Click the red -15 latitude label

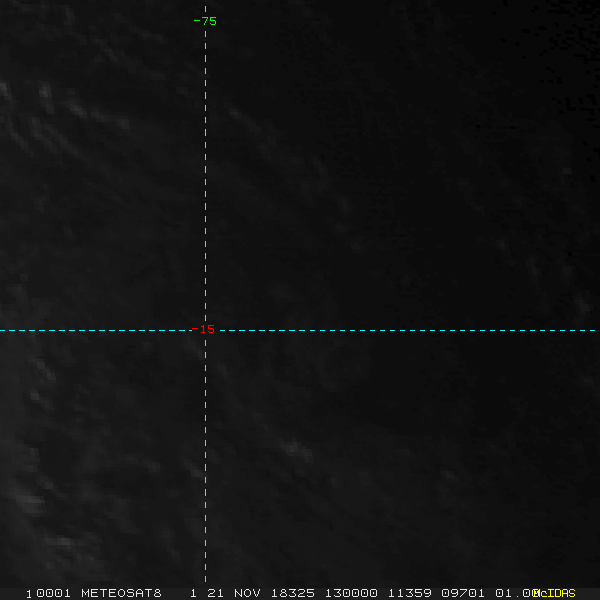point(204,329)
